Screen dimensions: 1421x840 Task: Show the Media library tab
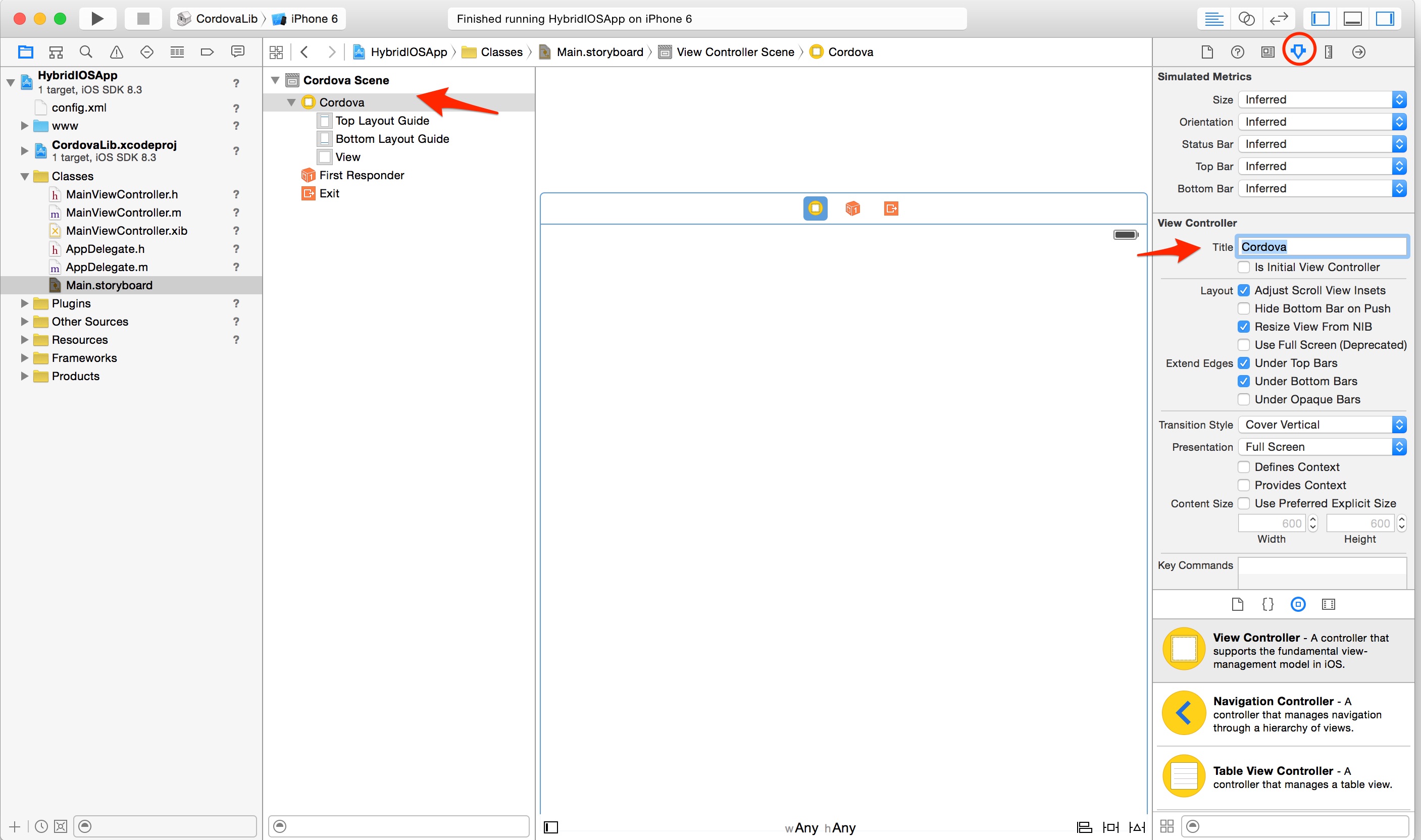click(x=1328, y=605)
